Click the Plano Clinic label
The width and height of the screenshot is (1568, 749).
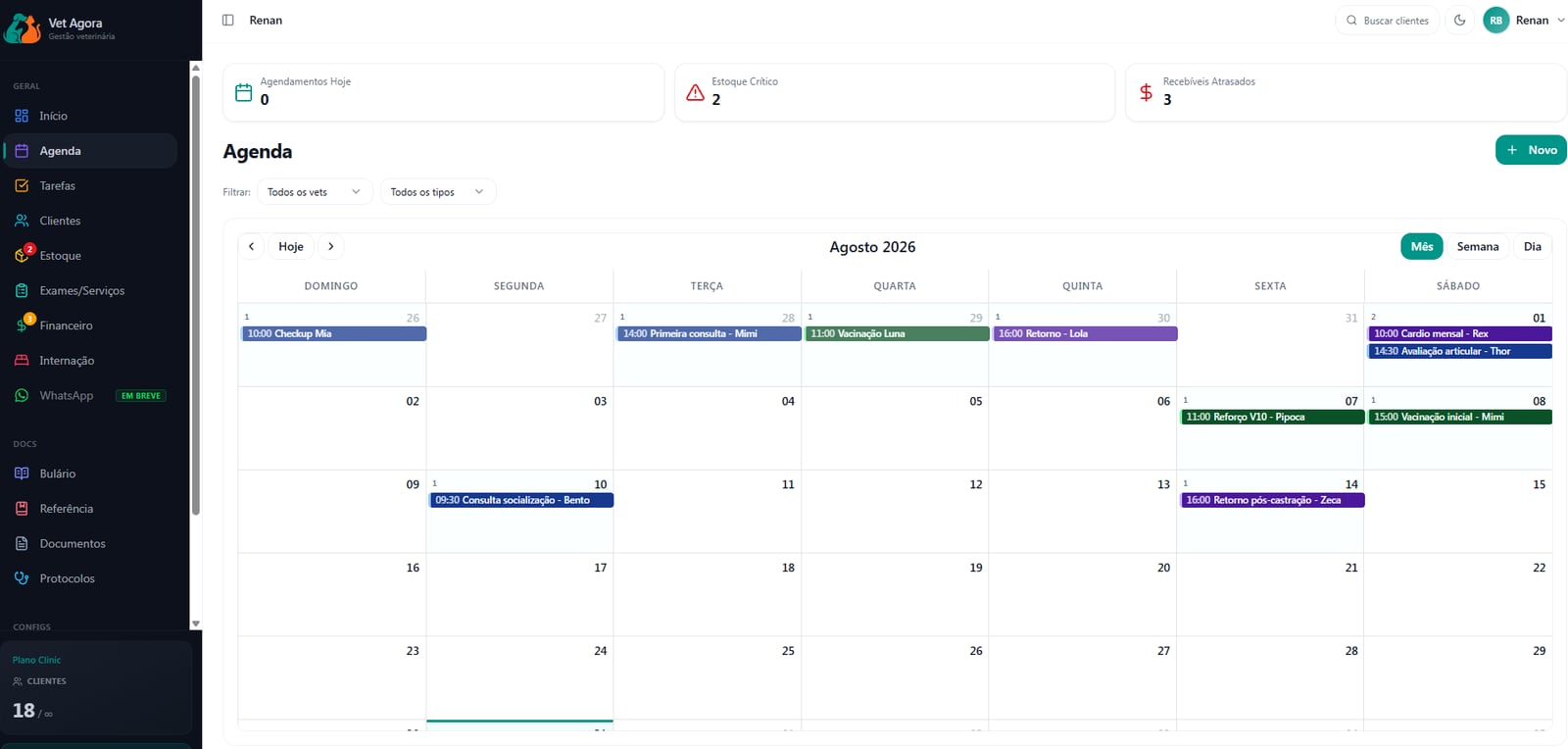tap(36, 660)
